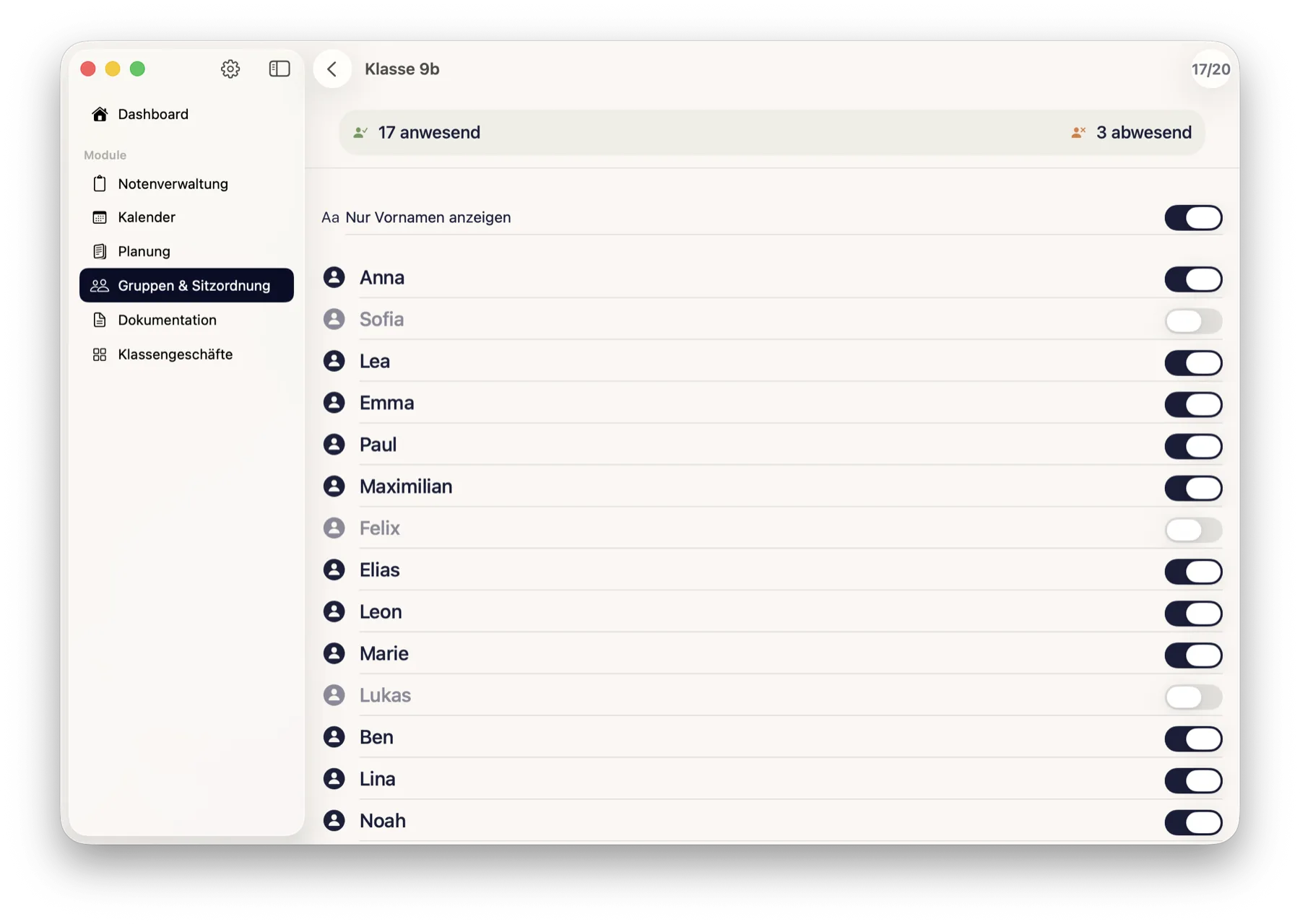The image size is (1300, 924).
Task: Click the Klassengeschäfte grid icon
Action: point(100,354)
